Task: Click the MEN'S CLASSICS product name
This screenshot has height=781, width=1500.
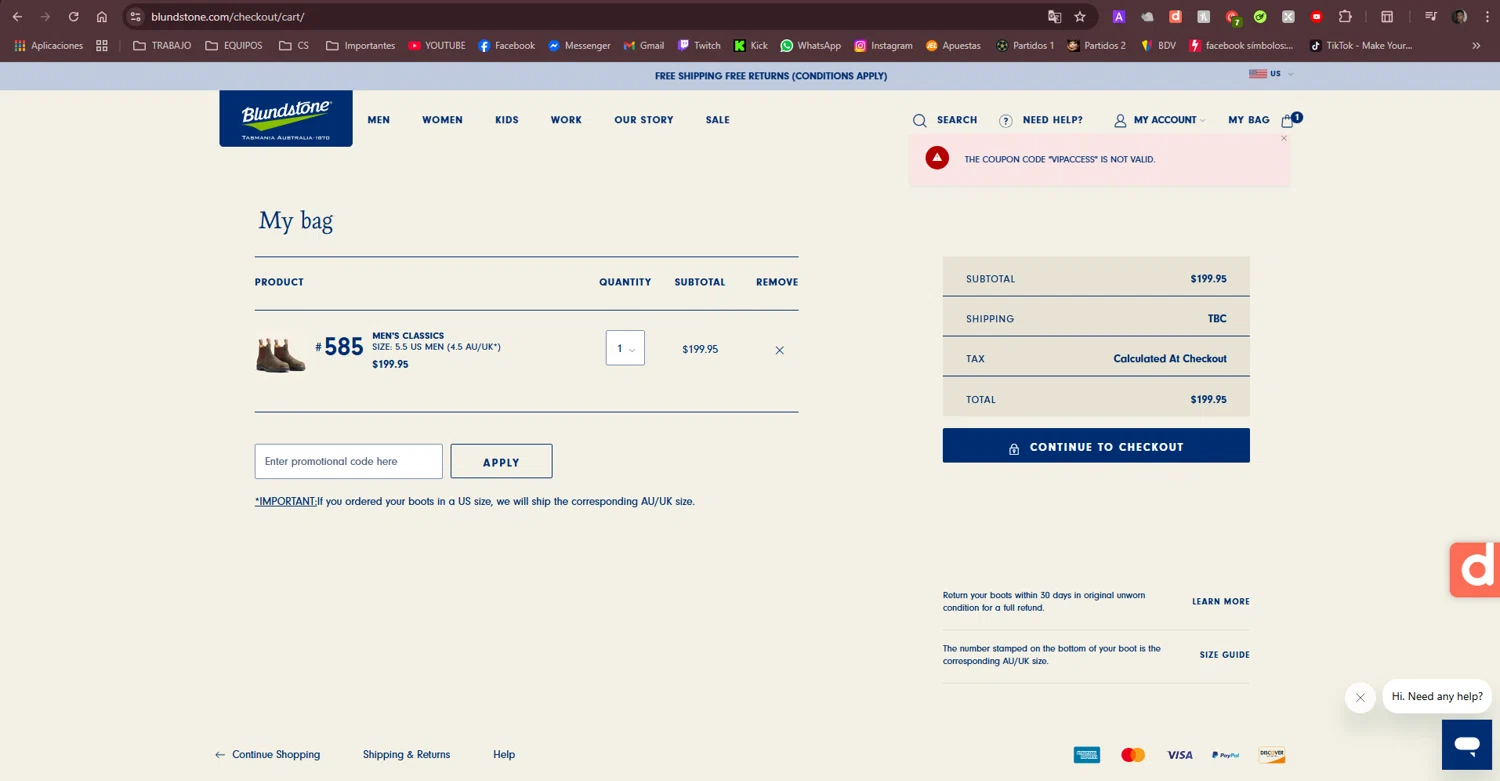Action: [x=408, y=336]
